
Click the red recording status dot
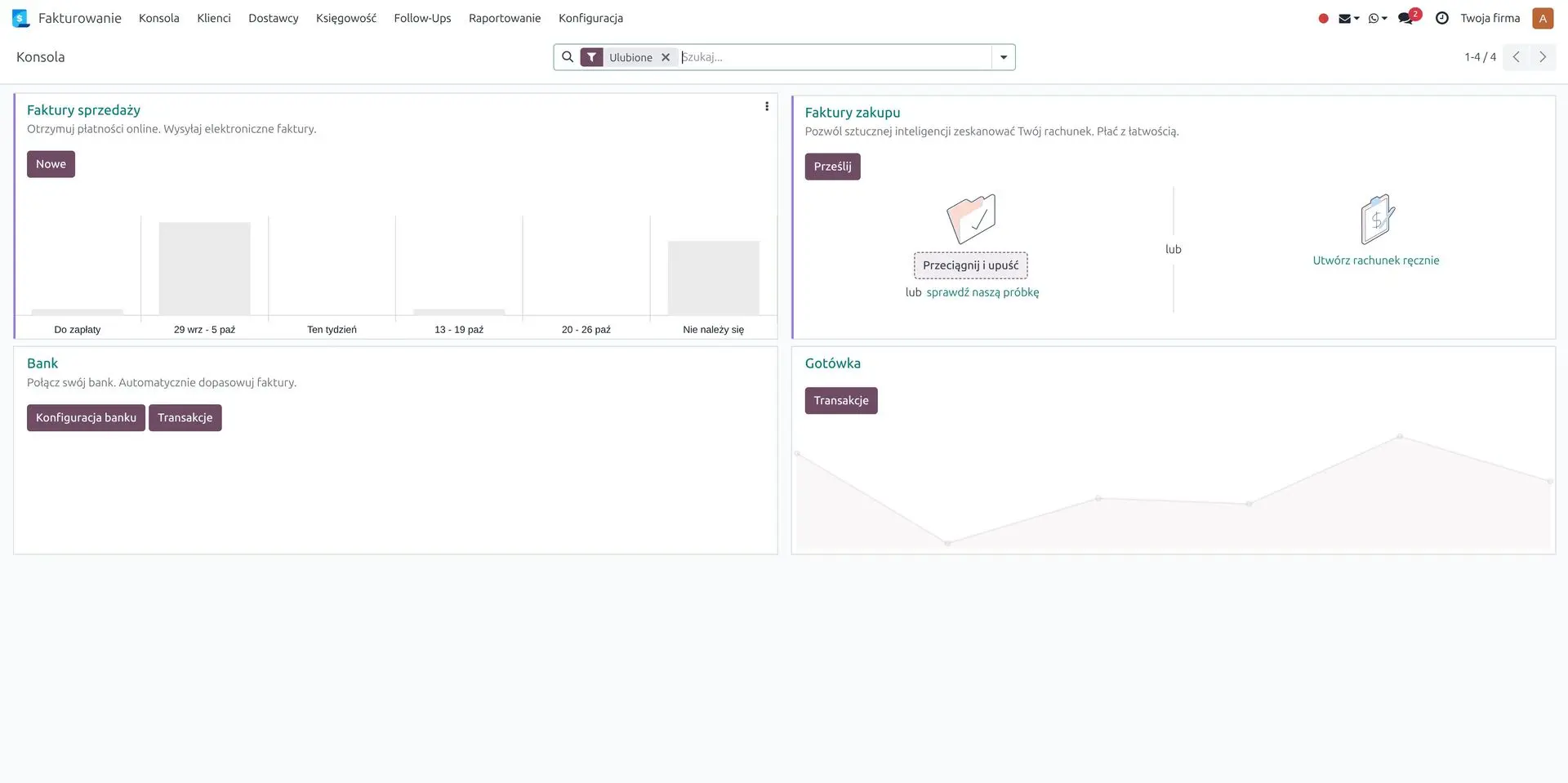point(1323,18)
